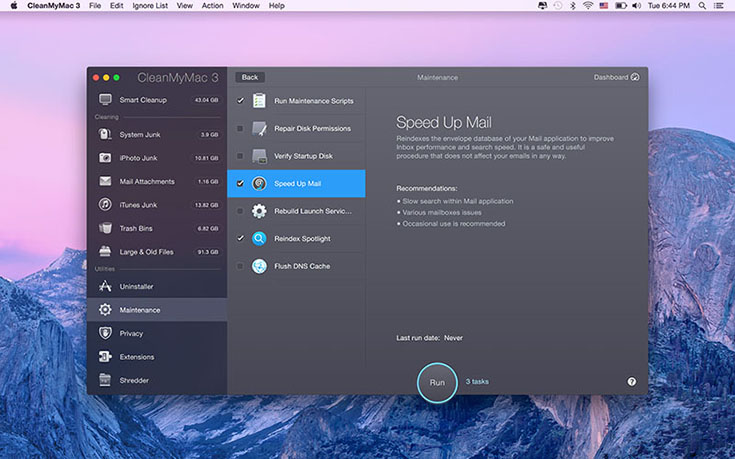Viewport: 735px width, 459px height.
Task: Open the Privacy shield icon
Action: 105,333
